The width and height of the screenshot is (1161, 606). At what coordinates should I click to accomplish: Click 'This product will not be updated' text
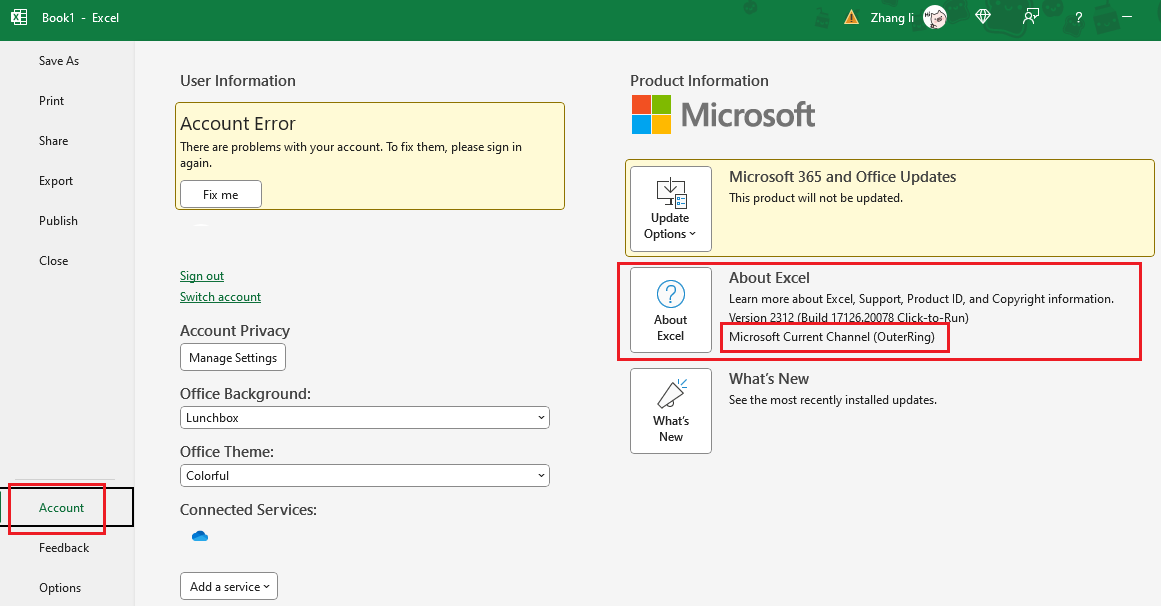coord(816,198)
